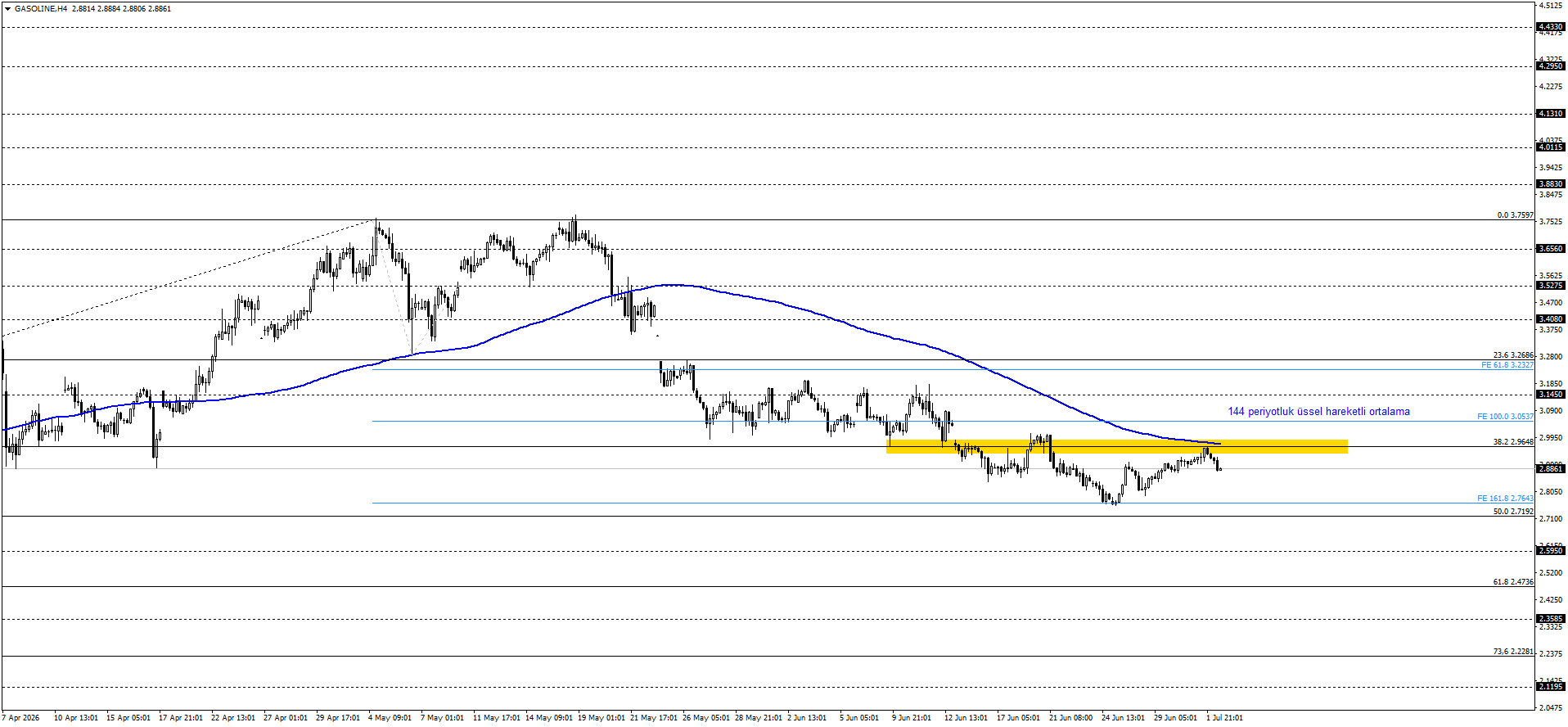
Task: Click the GASOLINE,H4 chart title text
Action: pyautogui.click(x=41, y=8)
